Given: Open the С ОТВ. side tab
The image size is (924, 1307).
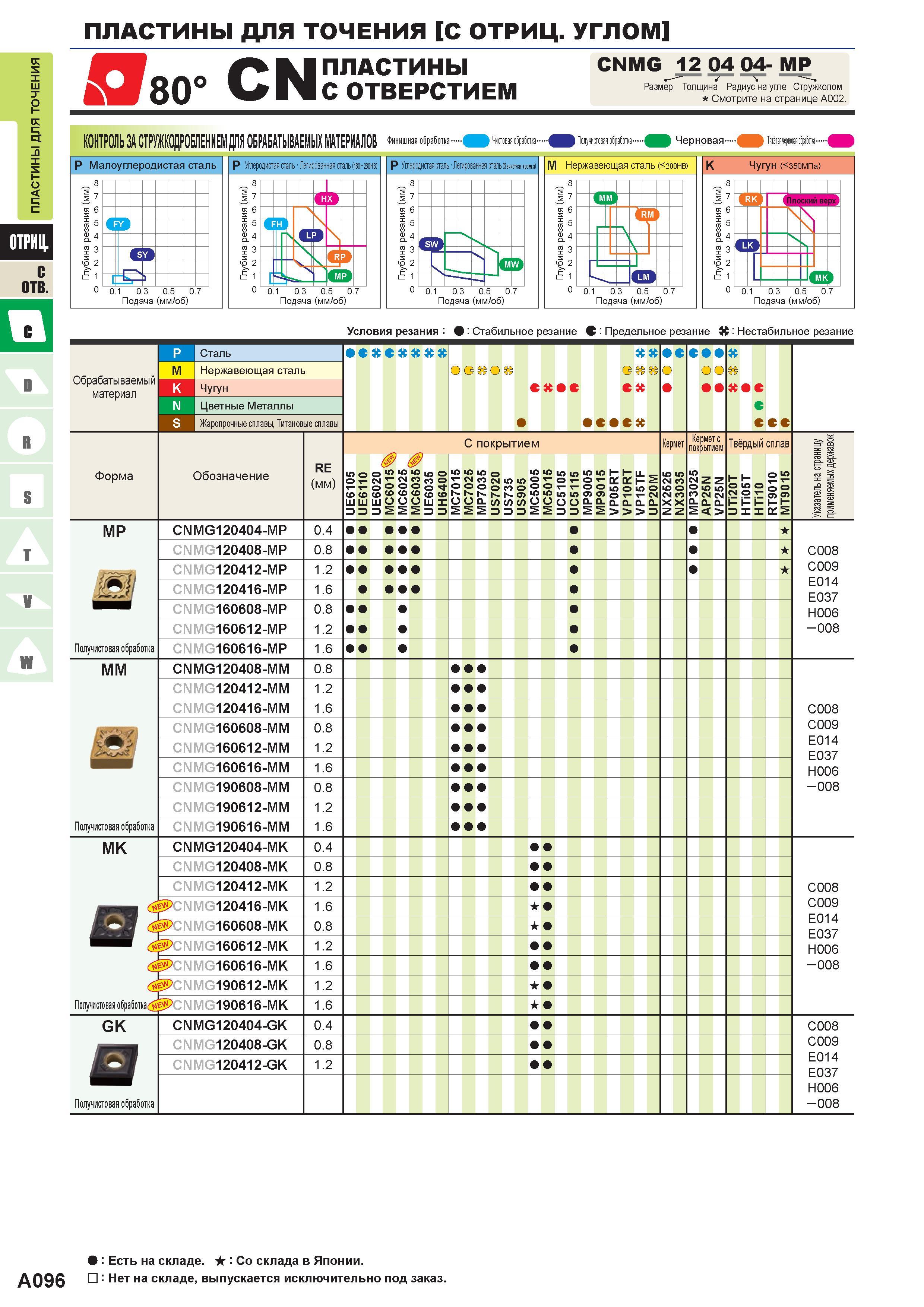Looking at the screenshot, I should coord(27,279).
